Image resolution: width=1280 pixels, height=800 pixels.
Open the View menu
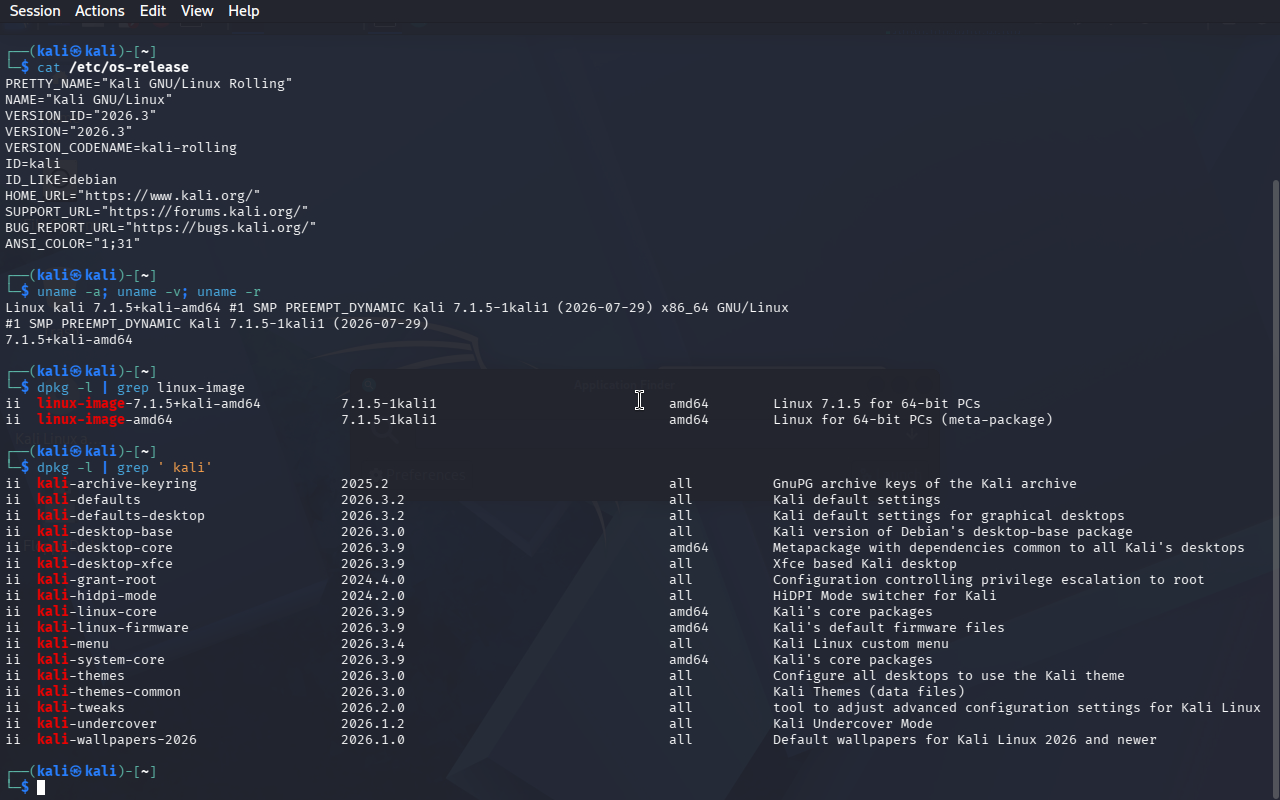[197, 11]
